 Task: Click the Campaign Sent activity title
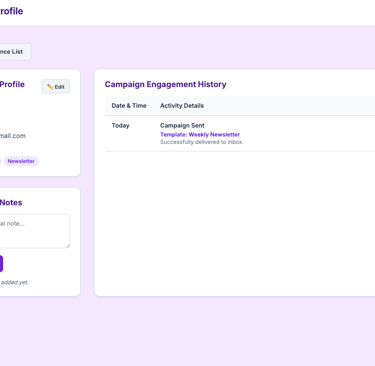[x=182, y=126]
